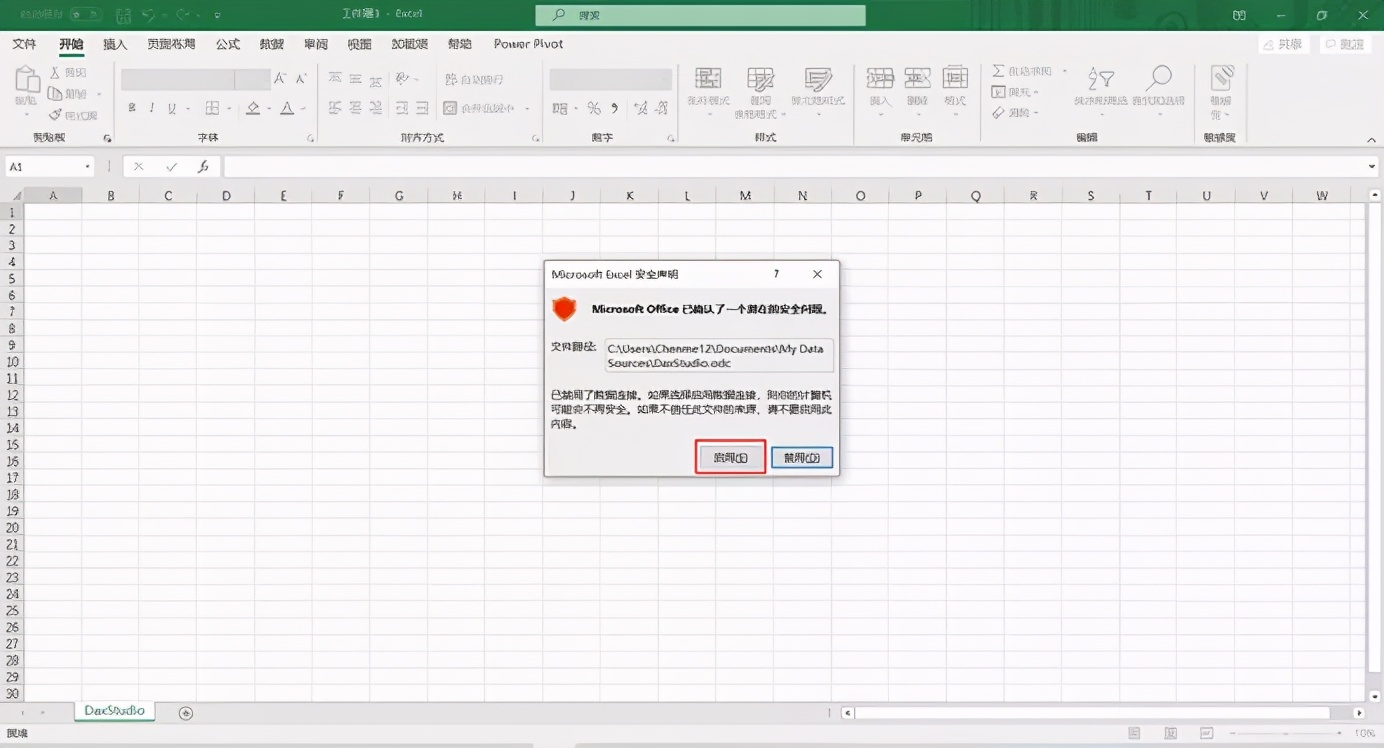
Task: Toggle Underline formatting
Action: pos(172,108)
